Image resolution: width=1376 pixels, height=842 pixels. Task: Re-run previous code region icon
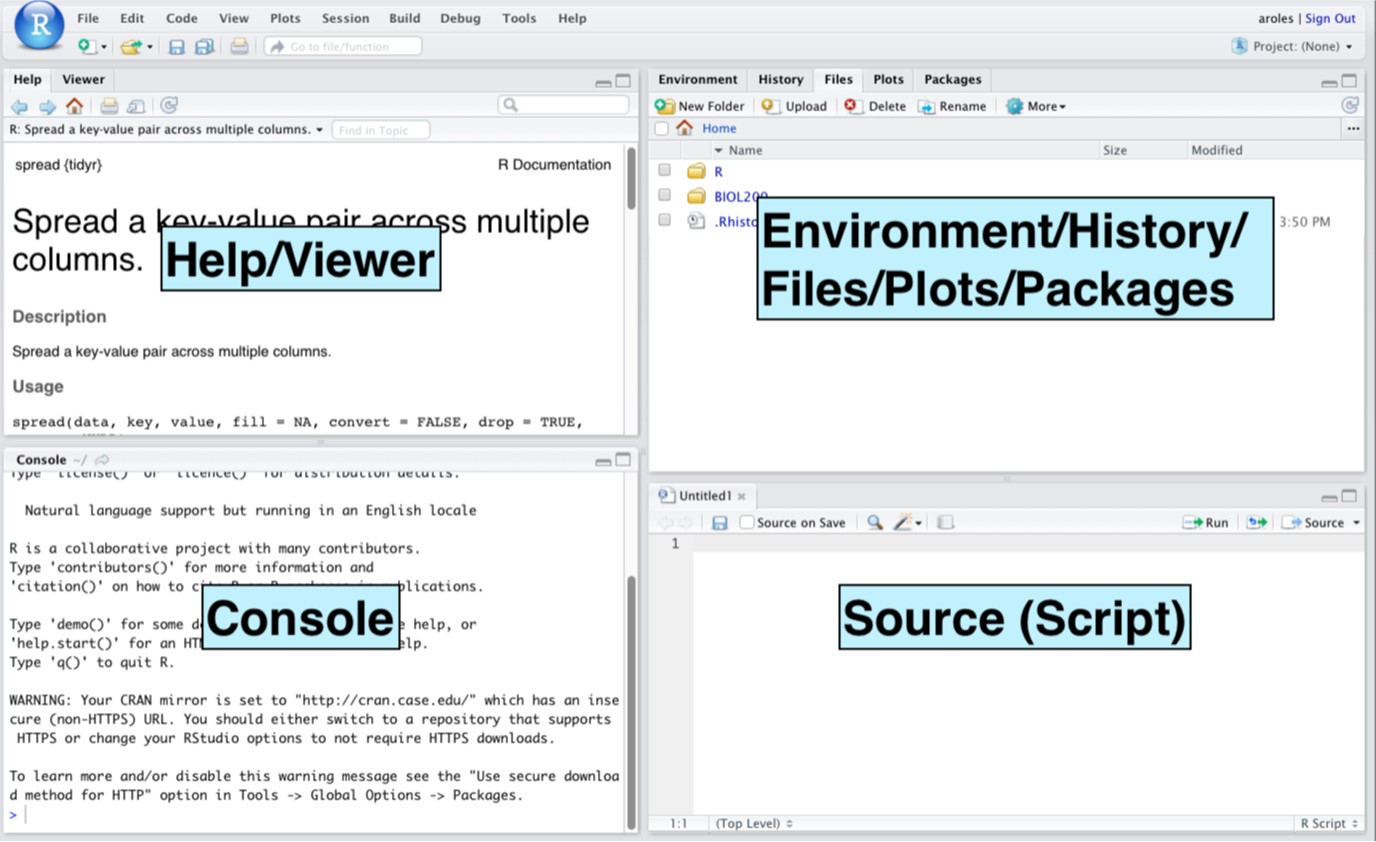pos(1256,522)
